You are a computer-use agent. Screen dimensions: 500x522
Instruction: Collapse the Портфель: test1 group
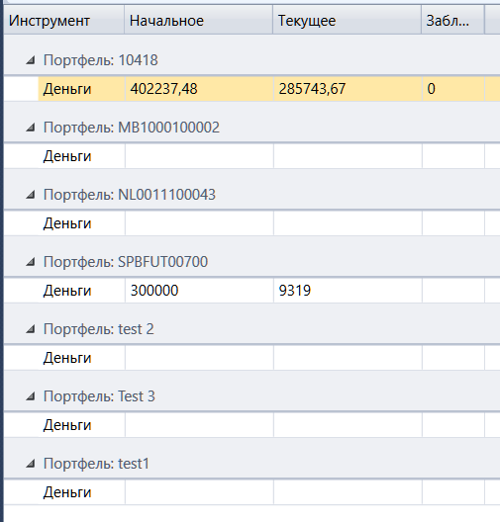point(31,464)
